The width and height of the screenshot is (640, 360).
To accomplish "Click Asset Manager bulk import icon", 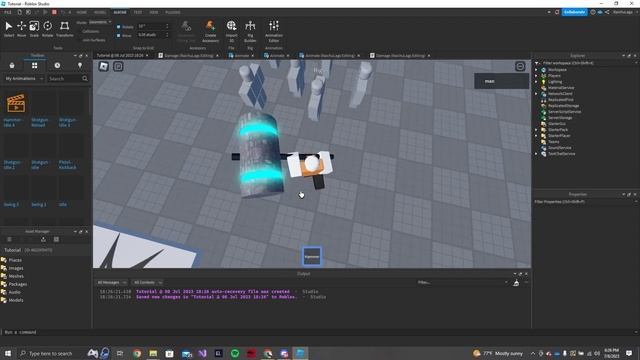I will (43, 240).
